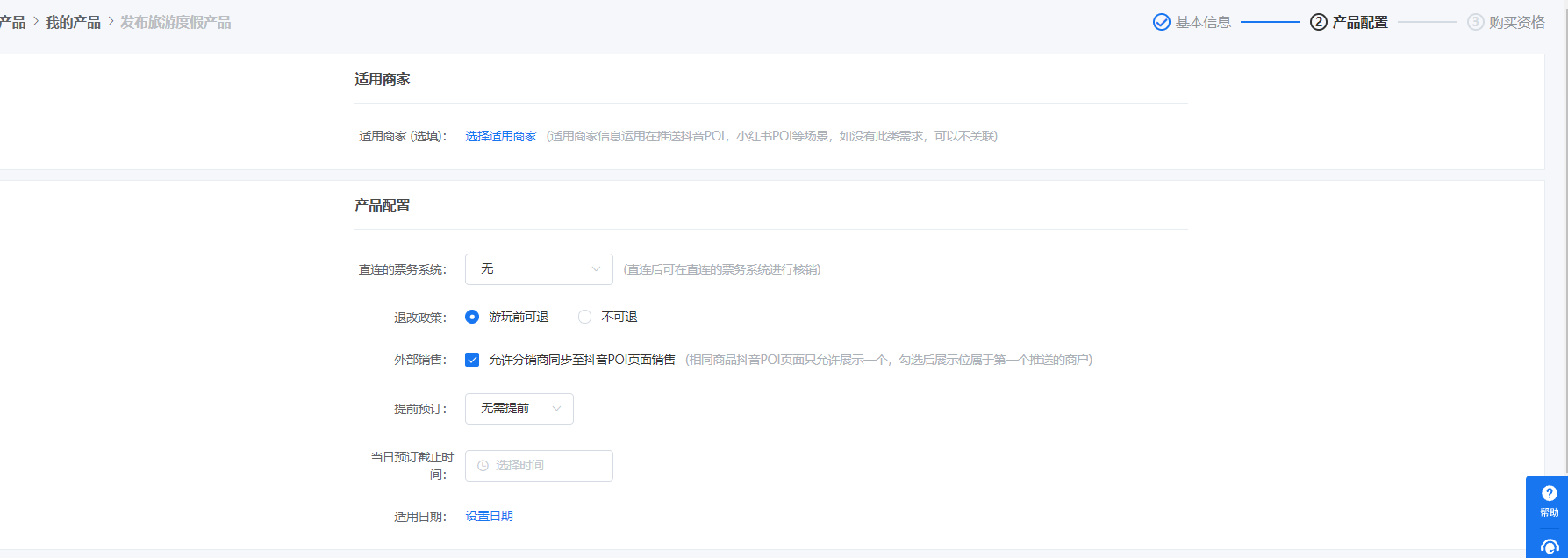Click the 直连后可在直连的票务系统进行核销 hint
This screenshot has width=1568, height=558.
[722, 269]
